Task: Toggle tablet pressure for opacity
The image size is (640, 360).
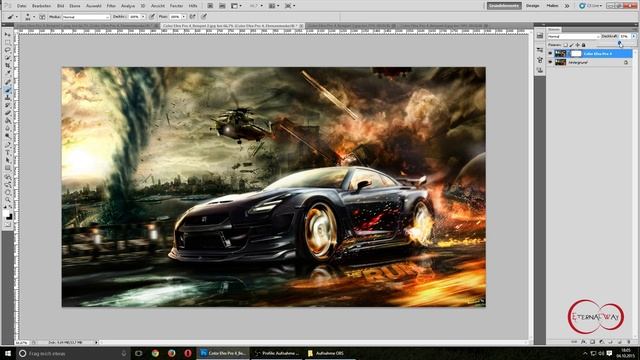Action: tap(152, 17)
